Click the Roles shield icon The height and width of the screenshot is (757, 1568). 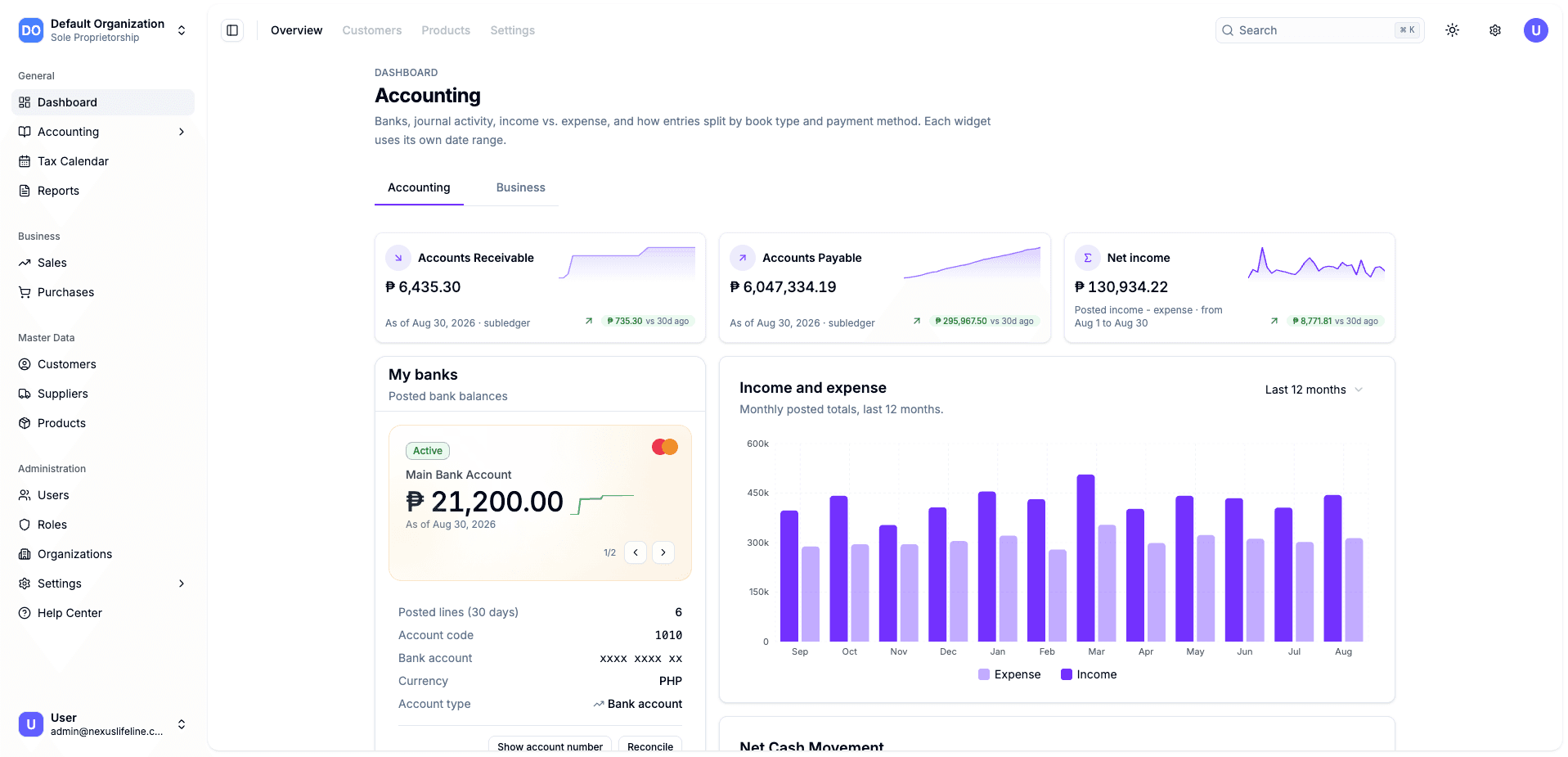[25, 525]
